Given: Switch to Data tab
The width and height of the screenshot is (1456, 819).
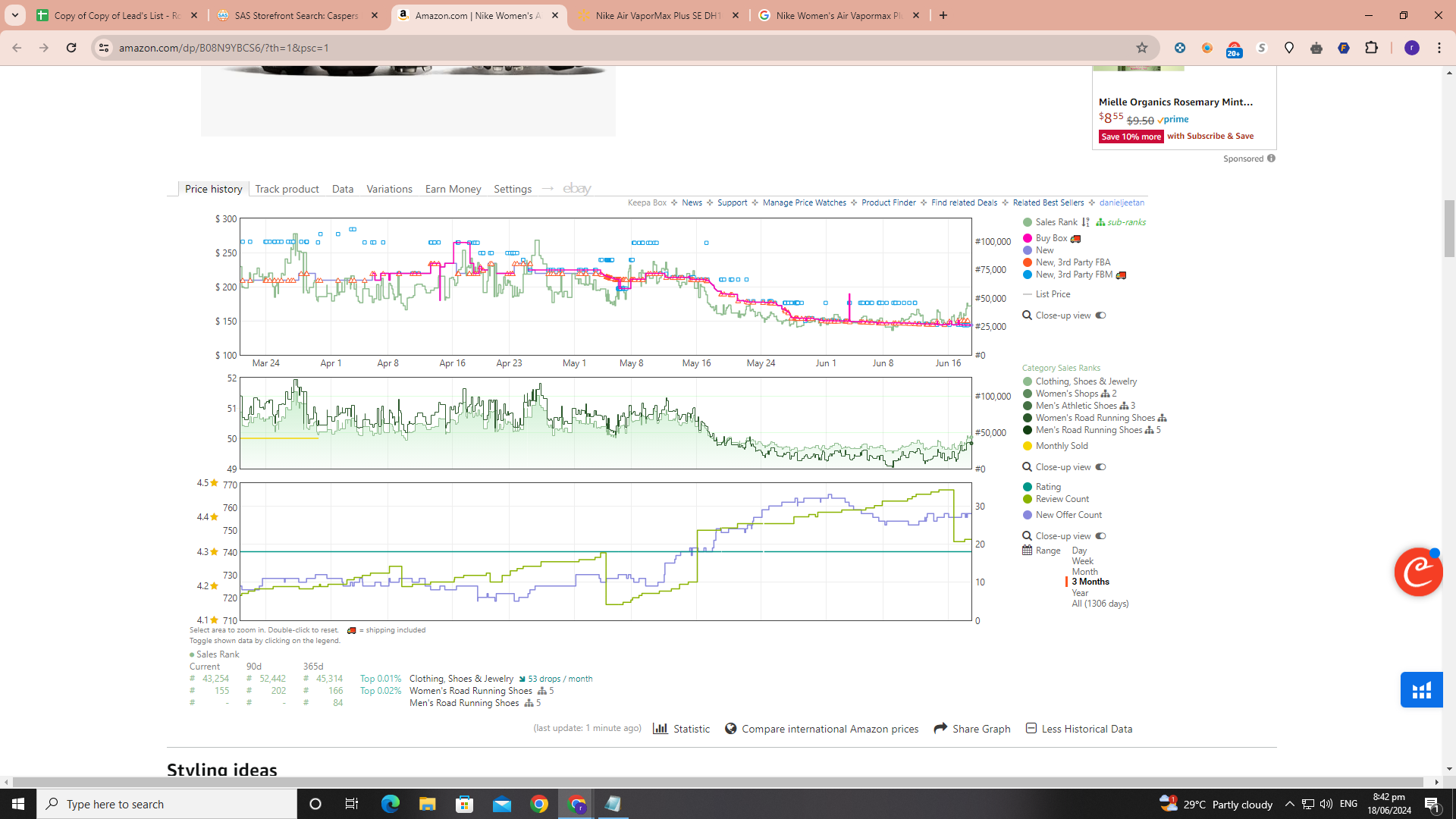Looking at the screenshot, I should point(343,189).
